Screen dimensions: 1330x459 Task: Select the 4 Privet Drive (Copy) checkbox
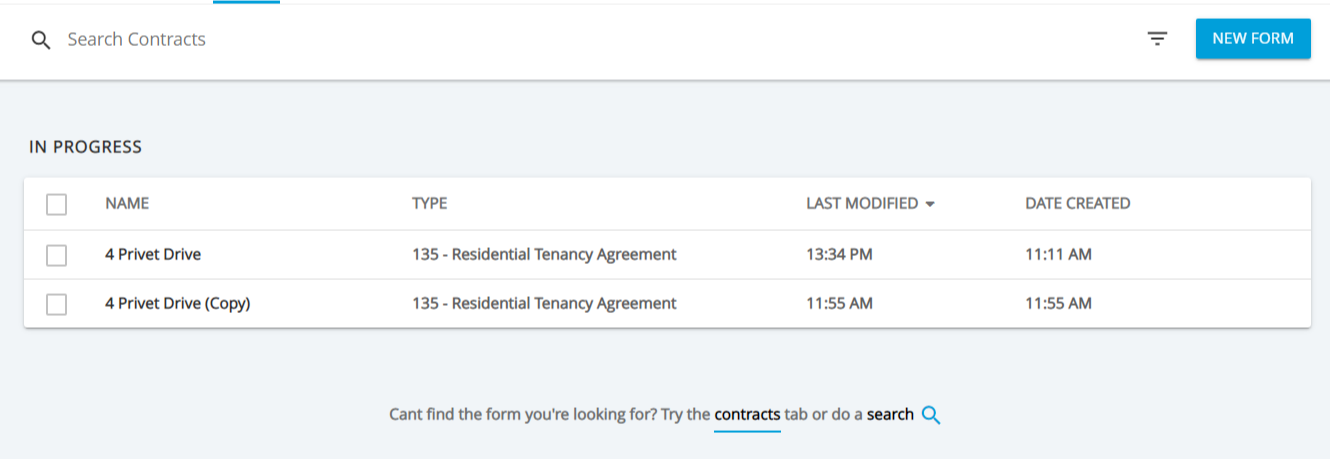pos(57,304)
